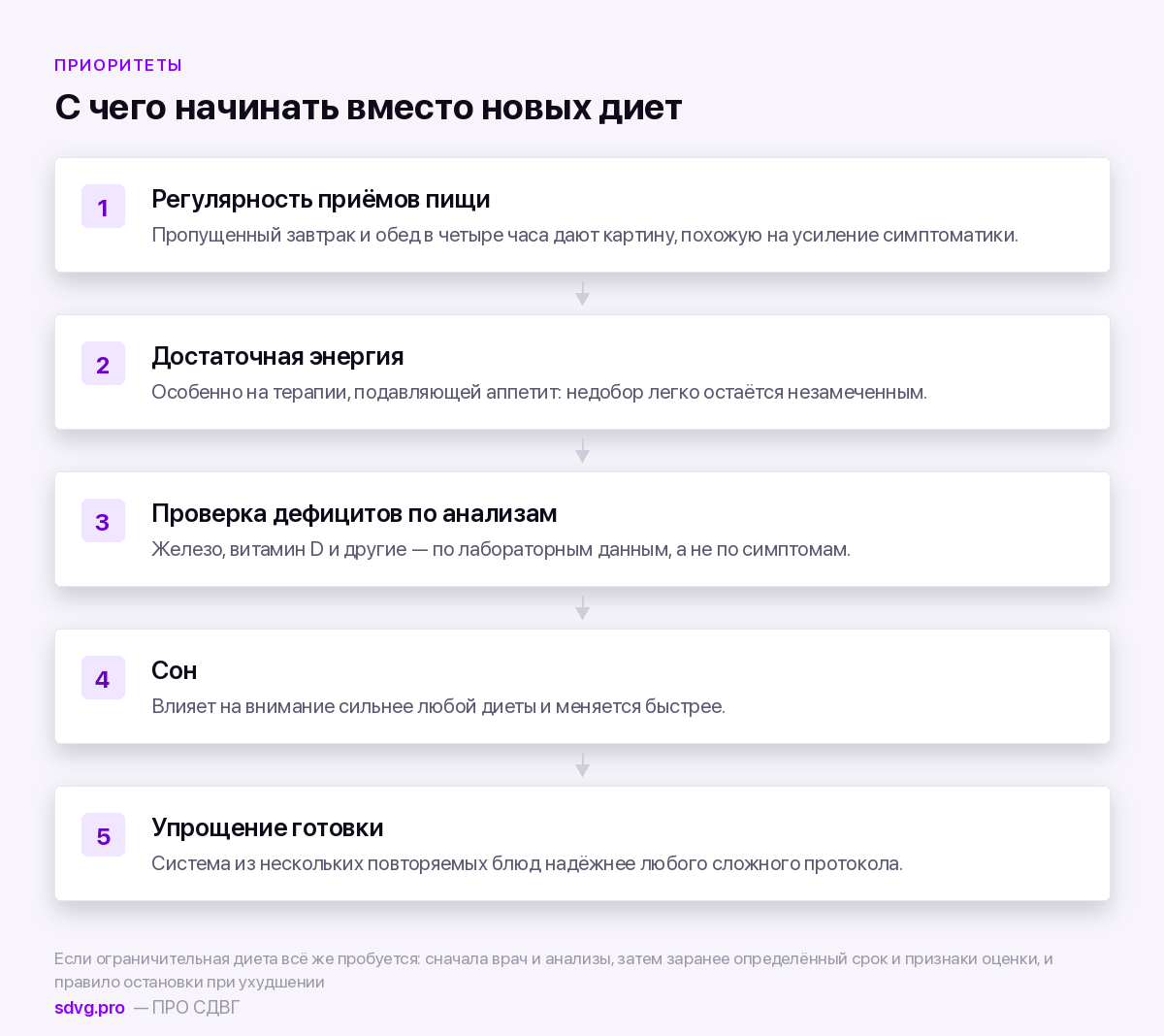The width and height of the screenshot is (1164, 1036).
Task: Click the text starting 'Система из нескольких повторяемых'
Action: coord(527,863)
